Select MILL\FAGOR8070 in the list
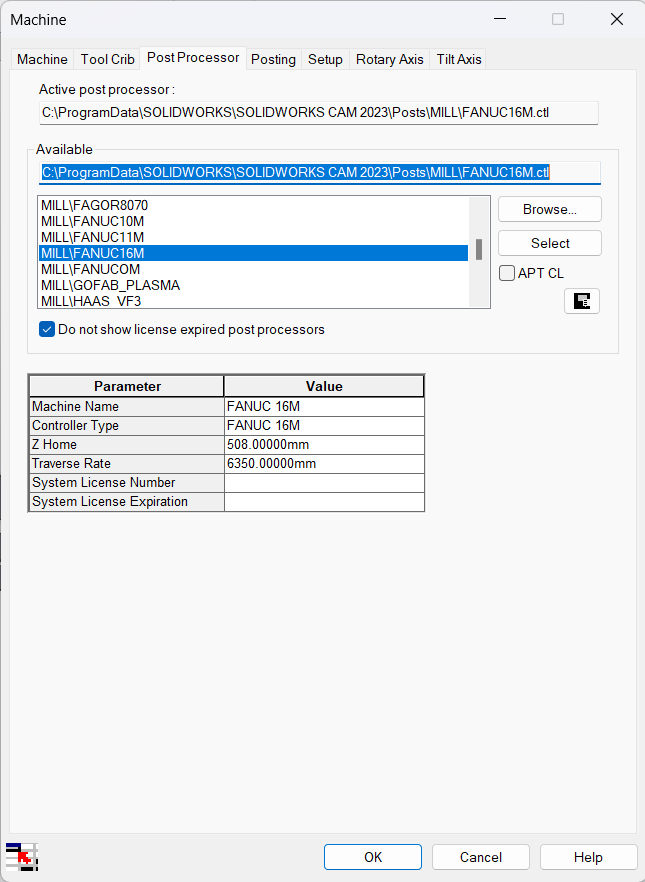 [x=253, y=205]
